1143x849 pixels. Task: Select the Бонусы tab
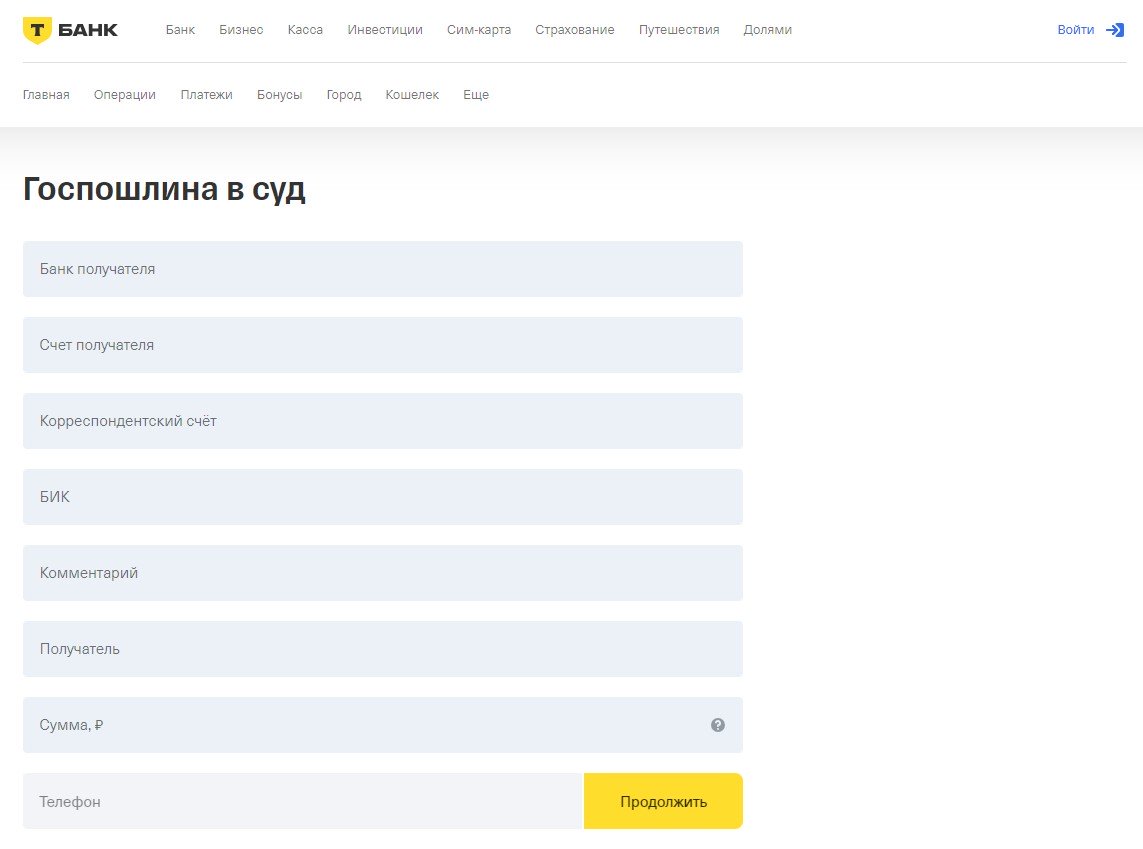pos(279,95)
